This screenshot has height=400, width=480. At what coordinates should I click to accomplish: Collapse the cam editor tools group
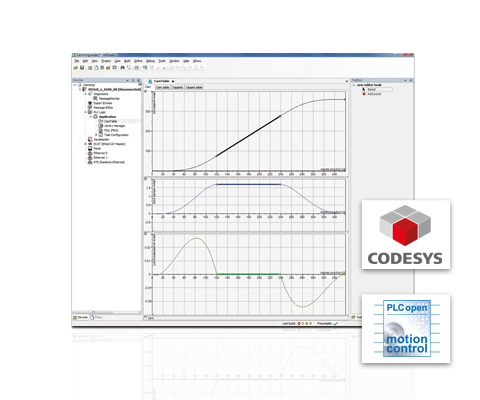(354, 85)
